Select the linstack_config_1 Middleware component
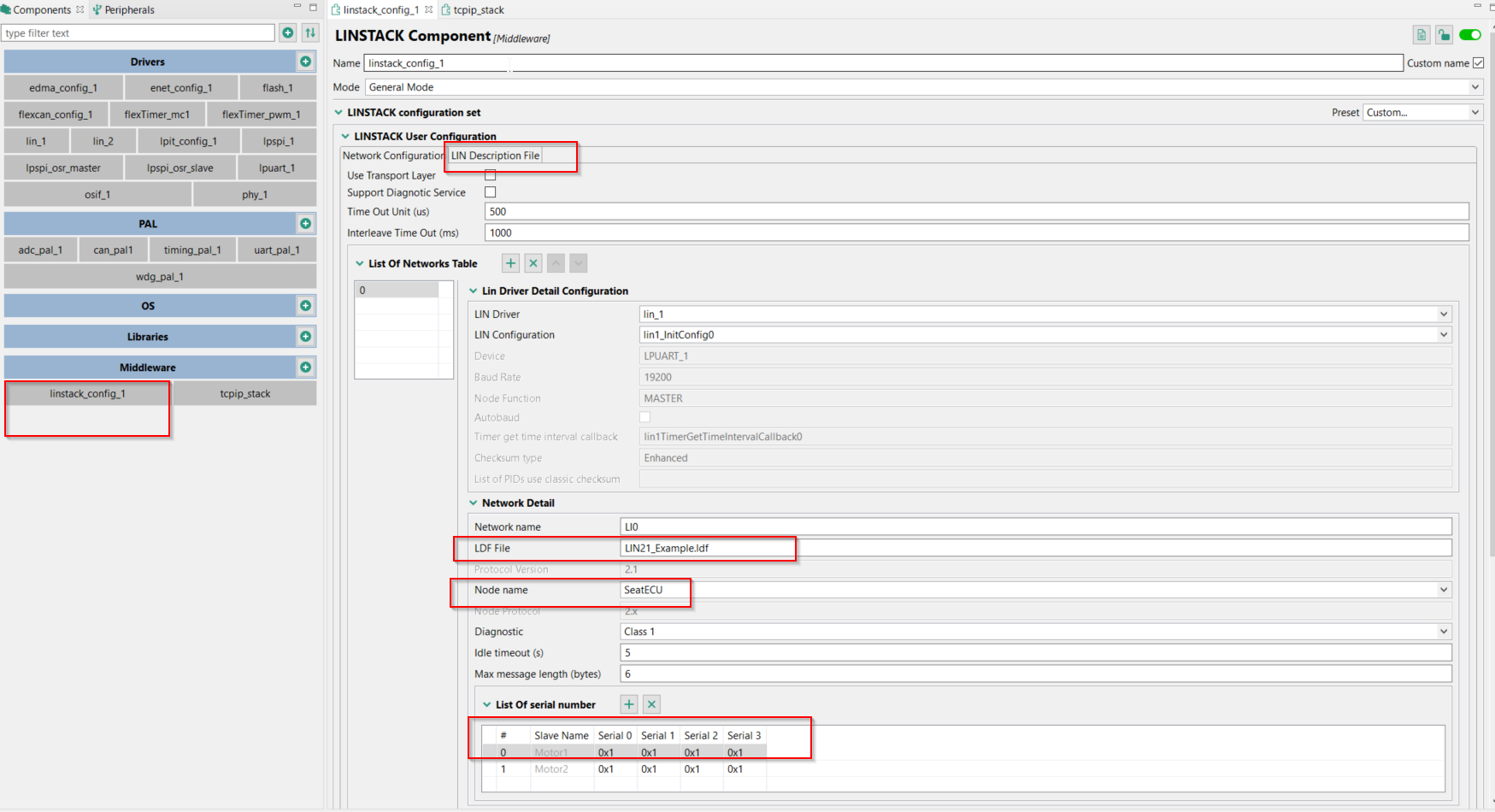This screenshot has height=812, width=1495. (88, 393)
